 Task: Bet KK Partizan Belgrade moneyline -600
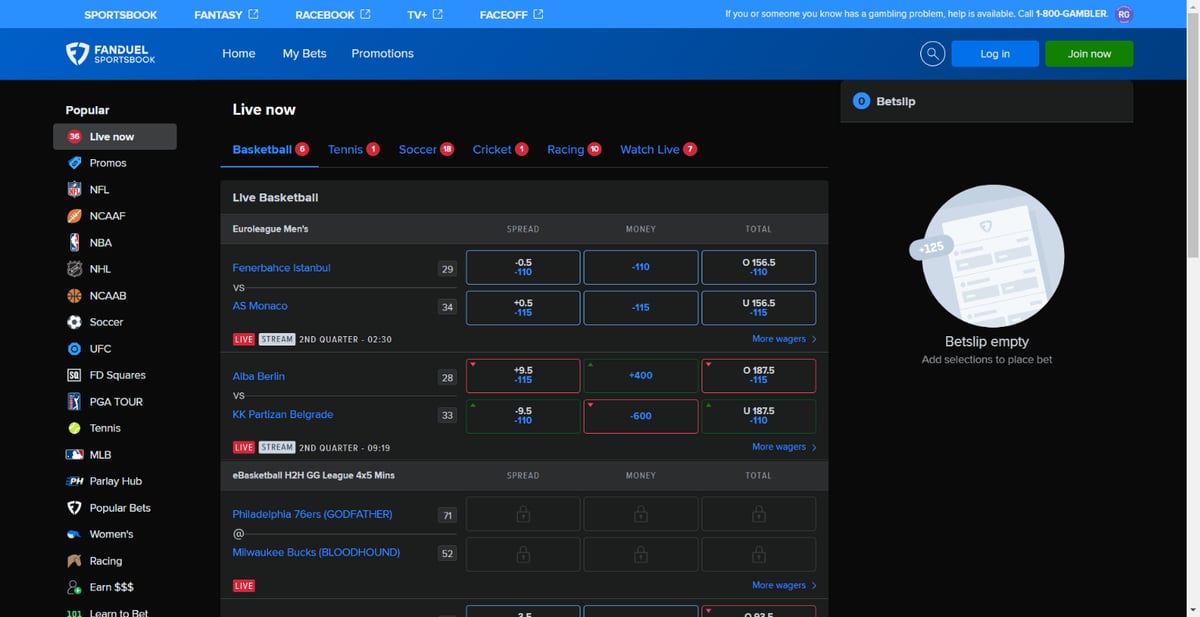click(x=641, y=416)
